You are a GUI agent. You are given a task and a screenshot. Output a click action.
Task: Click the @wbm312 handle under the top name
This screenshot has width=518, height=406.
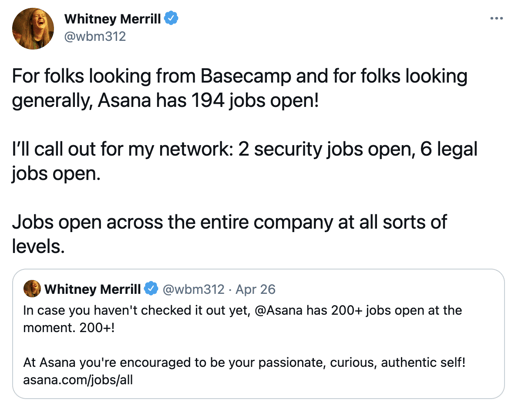[x=95, y=36]
